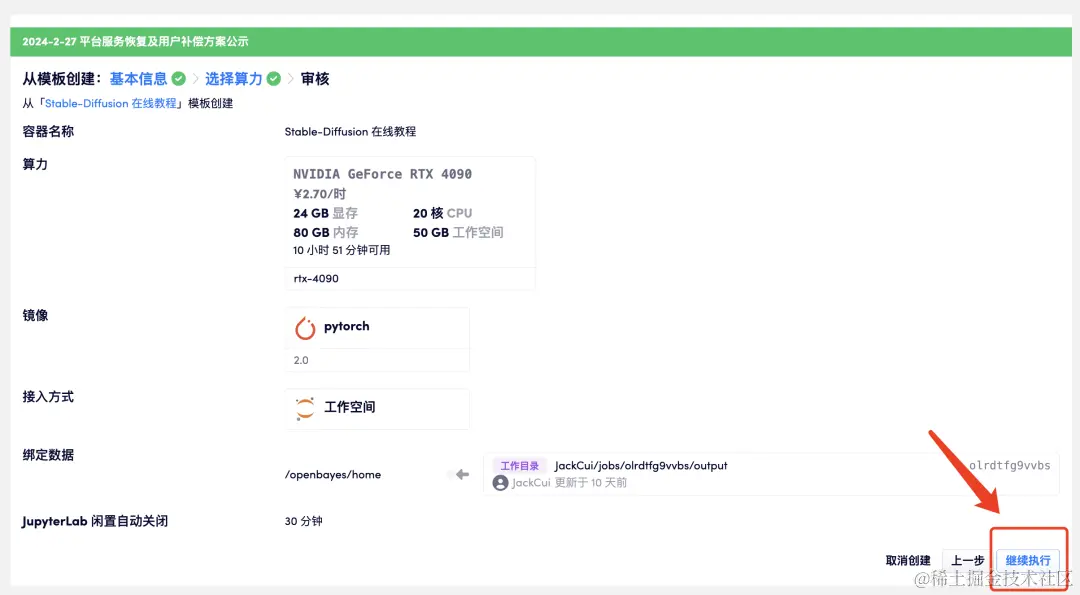1080x595 pixels.
Task: Click the 工作目录 badge
Action: [x=517, y=465]
